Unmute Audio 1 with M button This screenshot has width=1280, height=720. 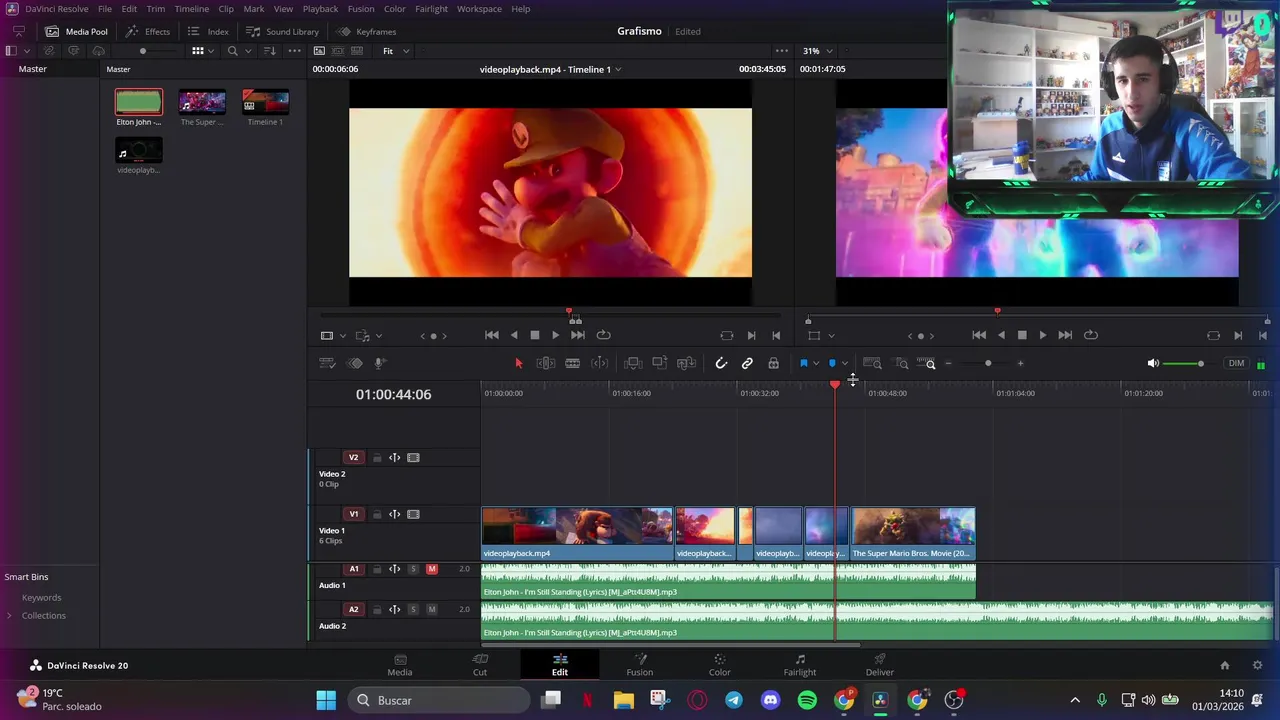432,569
